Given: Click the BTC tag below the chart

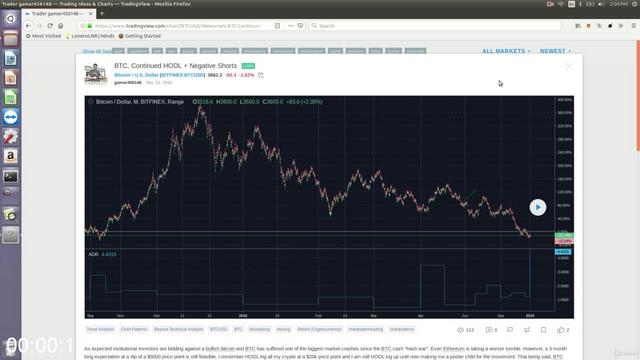Looking at the screenshot, I should point(238,329).
